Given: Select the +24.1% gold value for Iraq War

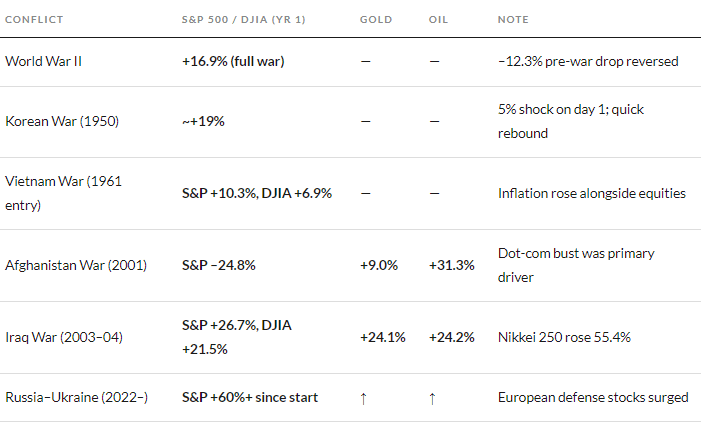Looking at the screenshot, I should click(x=383, y=337).
